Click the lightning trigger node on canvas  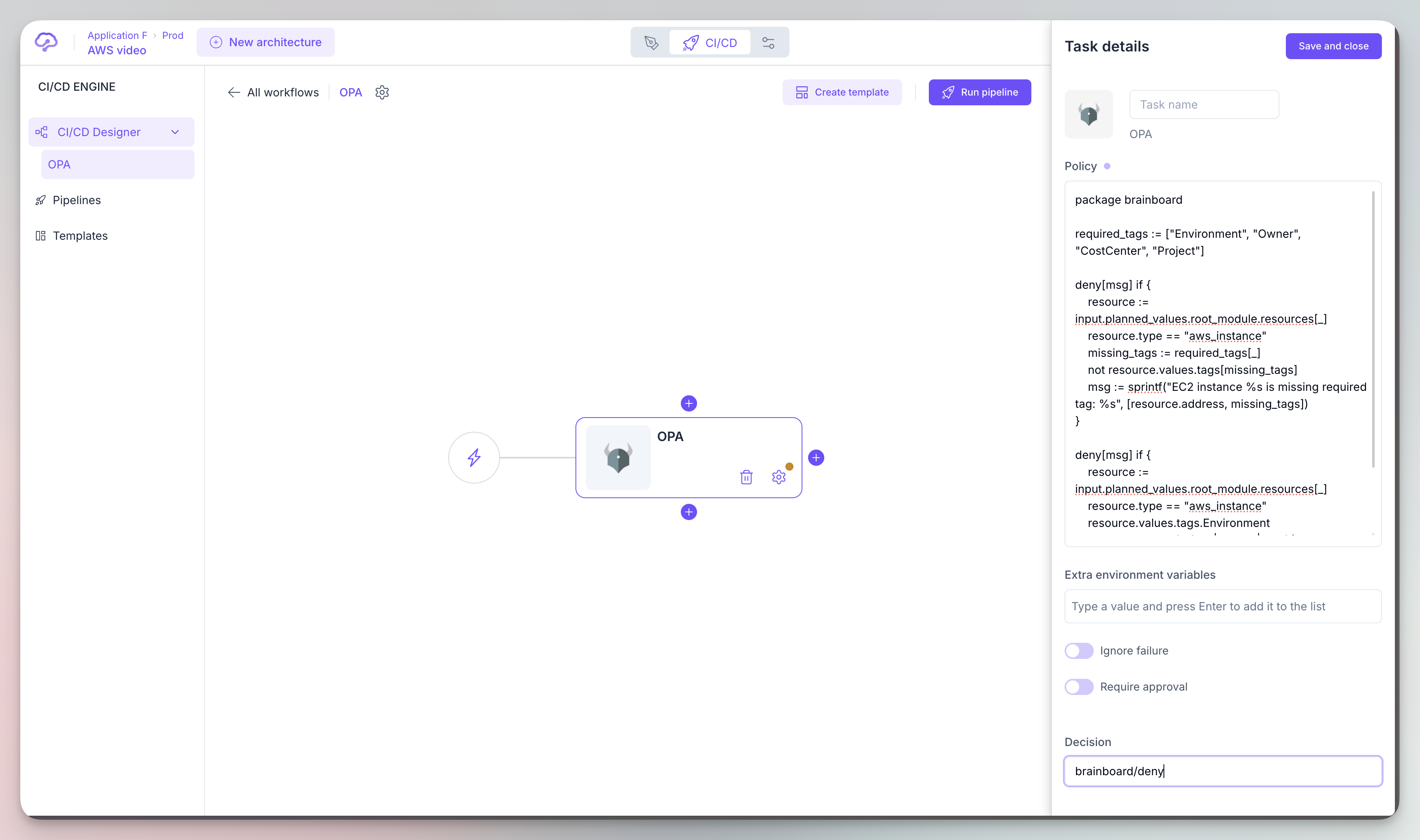click(474, 457)
